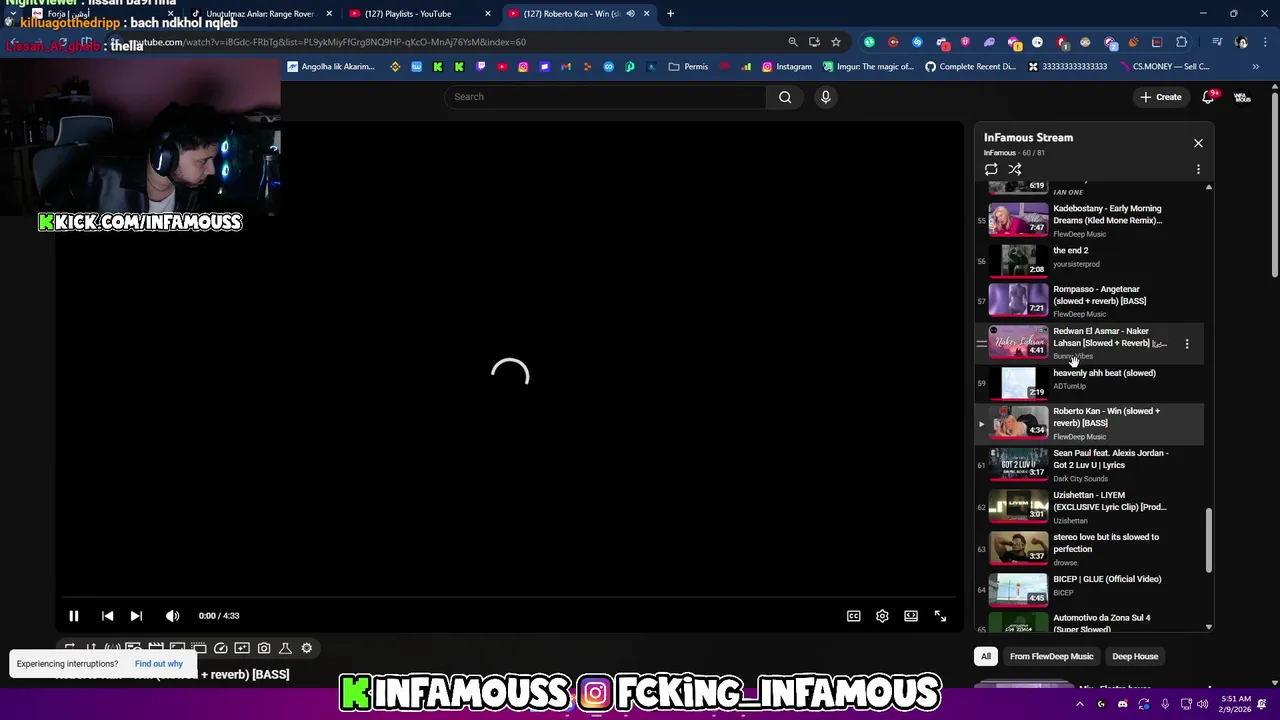The image size is (1280, 720).
Task: Click the zoom magnifier icon in address bar
Action: (792, 42)
